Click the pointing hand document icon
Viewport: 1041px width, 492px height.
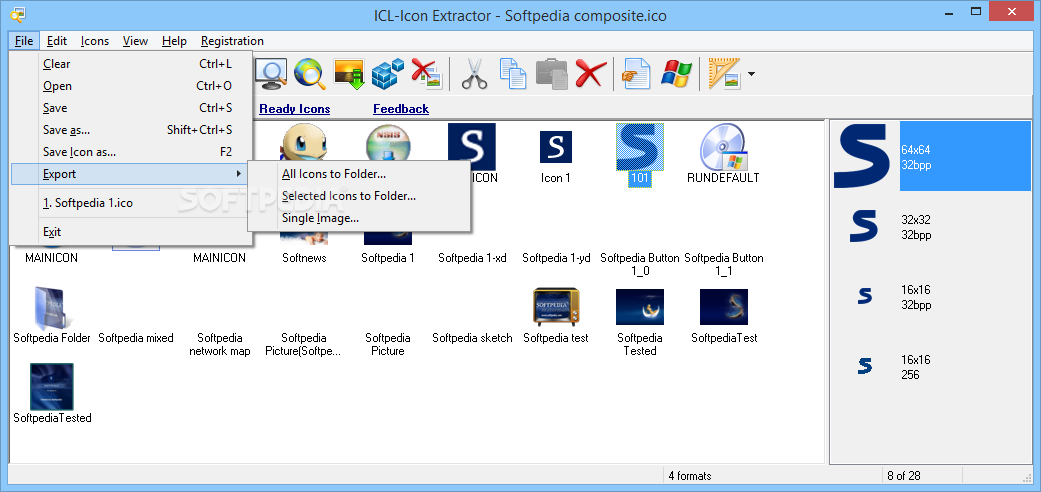click(x=636, y=73)
